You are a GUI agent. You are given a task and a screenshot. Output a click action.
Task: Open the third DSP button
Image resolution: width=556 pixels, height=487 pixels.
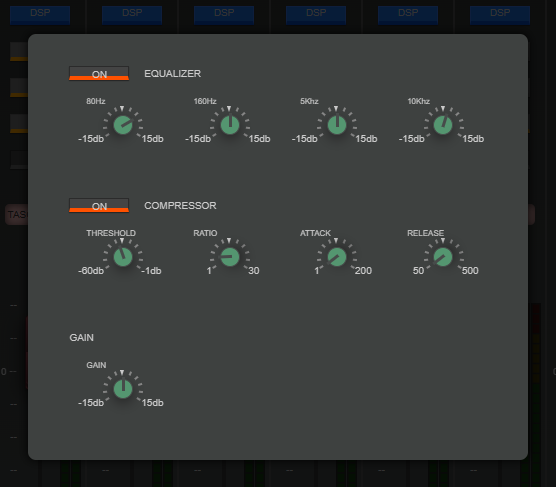(x=224, y=15)
